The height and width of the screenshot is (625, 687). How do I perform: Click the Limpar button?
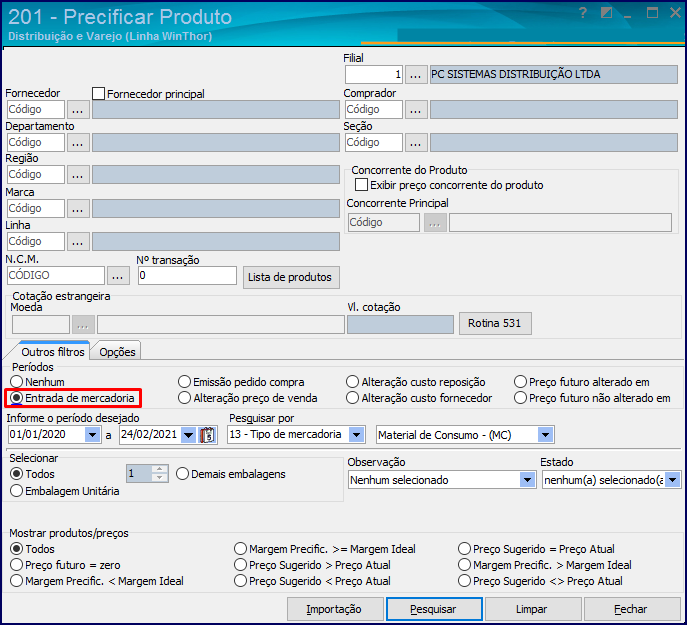click(532, 609)
